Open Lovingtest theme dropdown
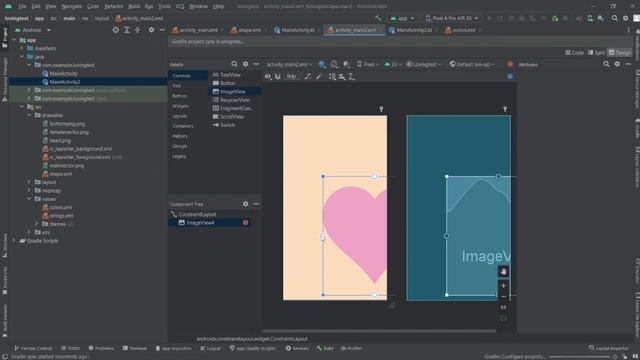Viewport: 640px width, 360px height. point(423,64)
